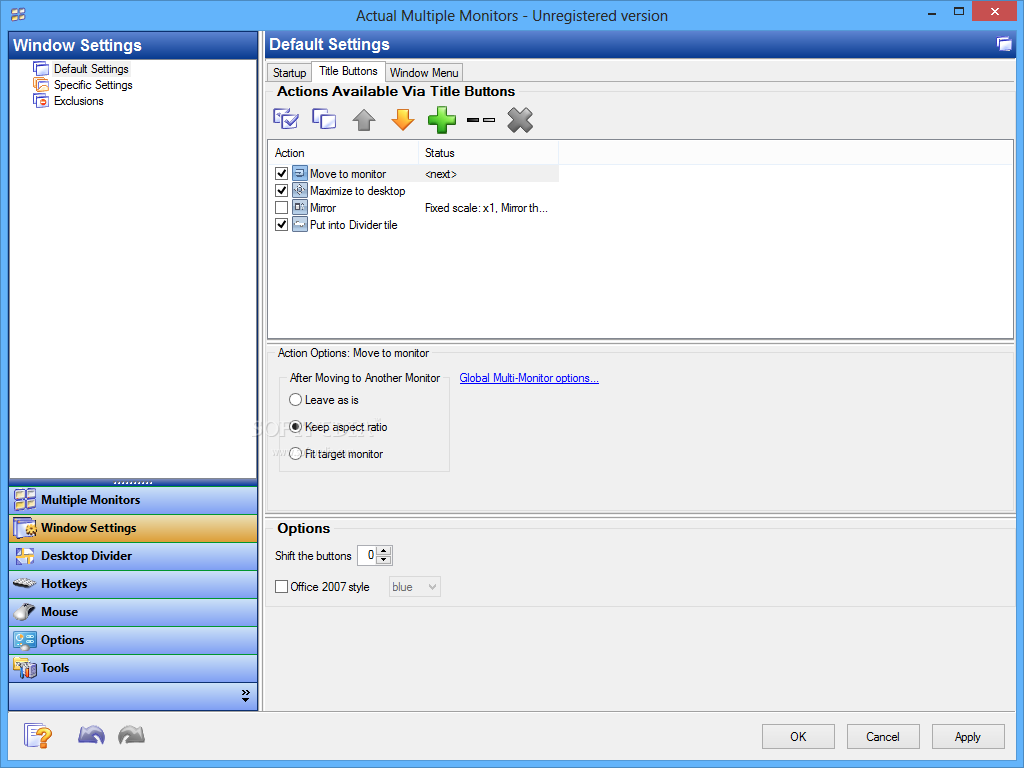Viewport: 1024px width, 768px height.
Task: Open help via question mark icon
Action: 38,736
